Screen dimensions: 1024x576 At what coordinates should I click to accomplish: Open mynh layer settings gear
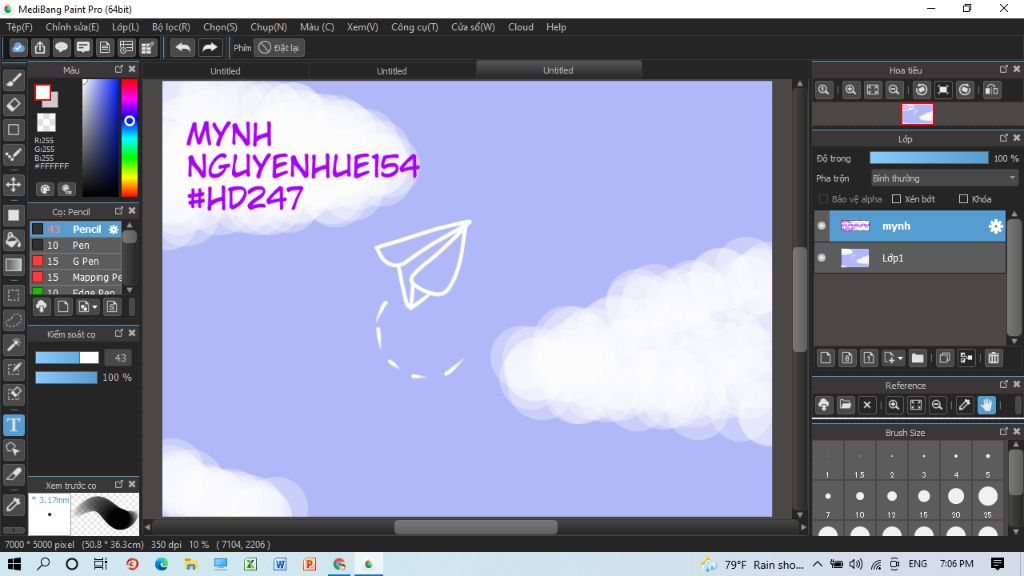coord(995,226)
